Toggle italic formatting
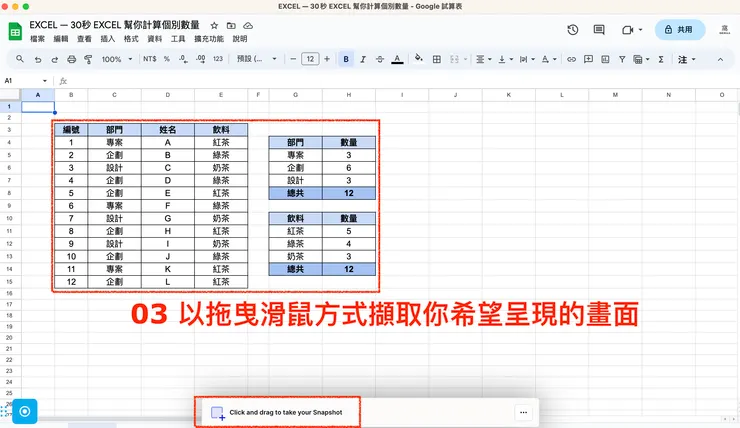Image resolution: width=740 pixels, height=428 pixels. pyautogui.click(x=363, y=59)
